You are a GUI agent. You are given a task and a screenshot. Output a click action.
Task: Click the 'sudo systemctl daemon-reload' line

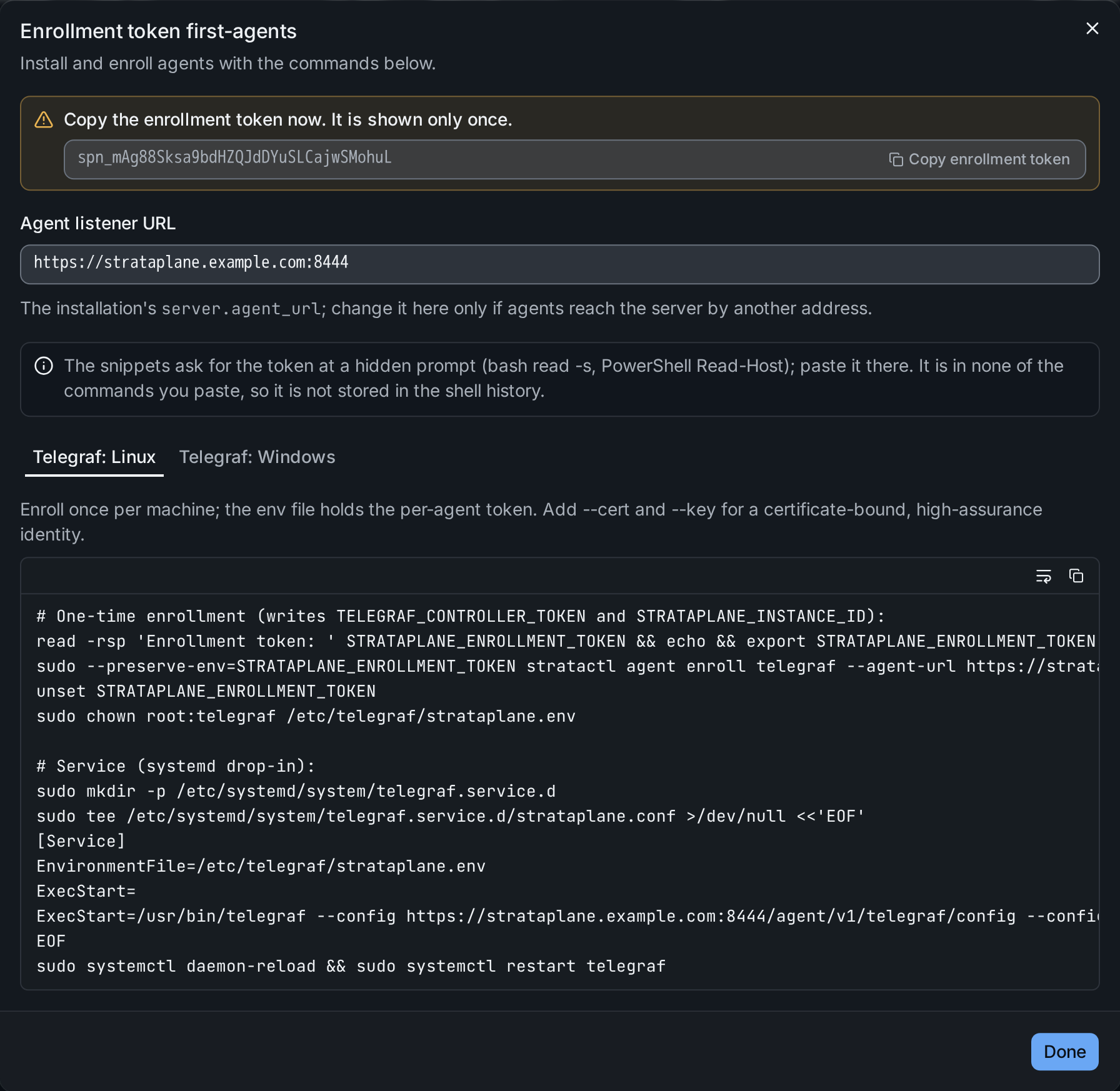click(x=351, y=966)
